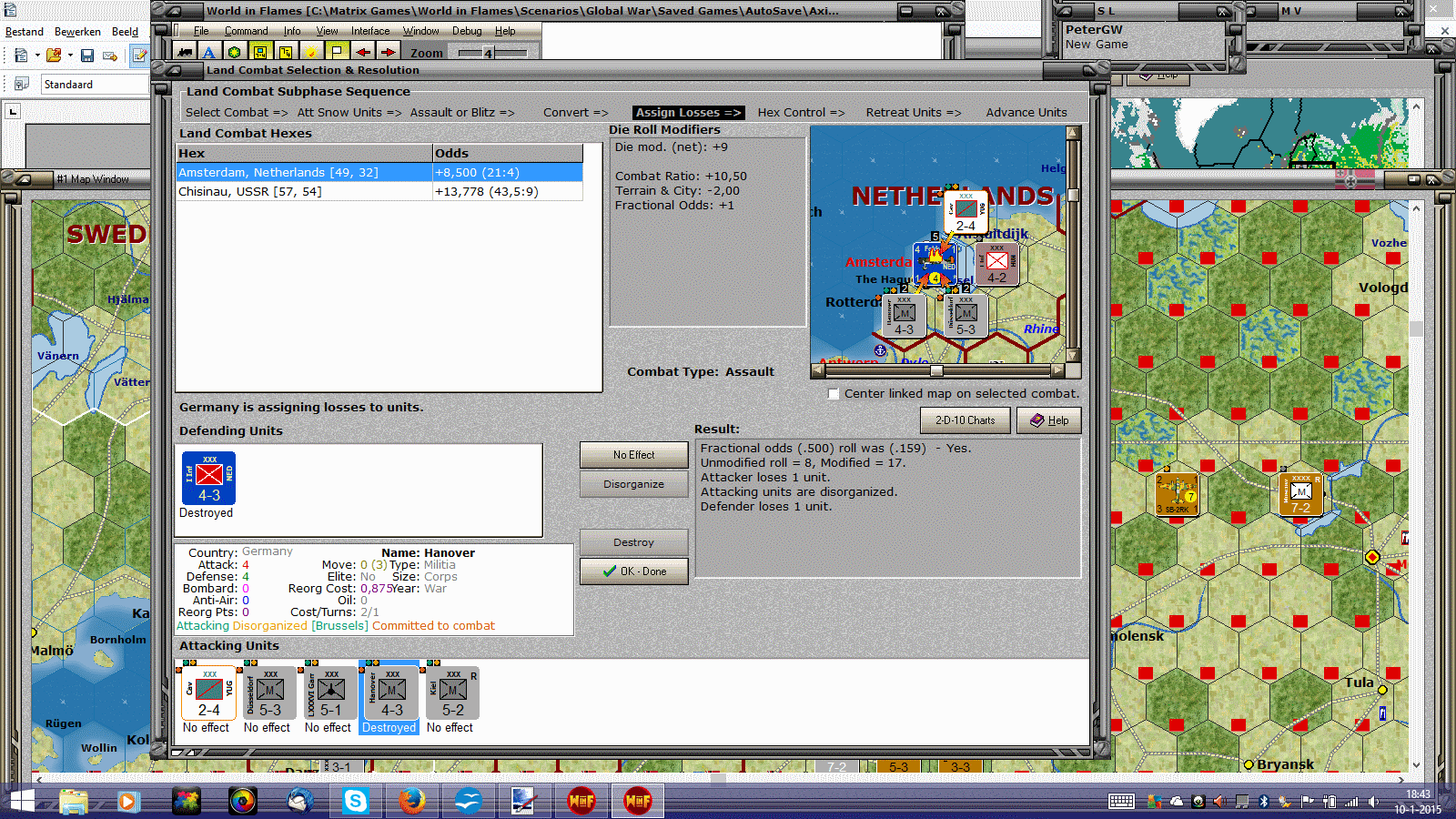This screenshot has width=1456, height=819.
Task: Click the Help button in combat dialog
Action: (x=1049, y=420)
